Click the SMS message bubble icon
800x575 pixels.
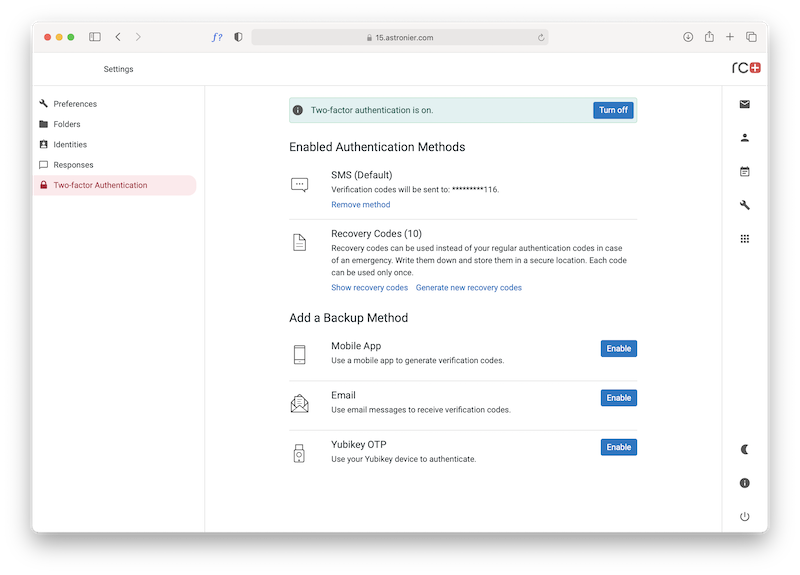tap(299, 185)
